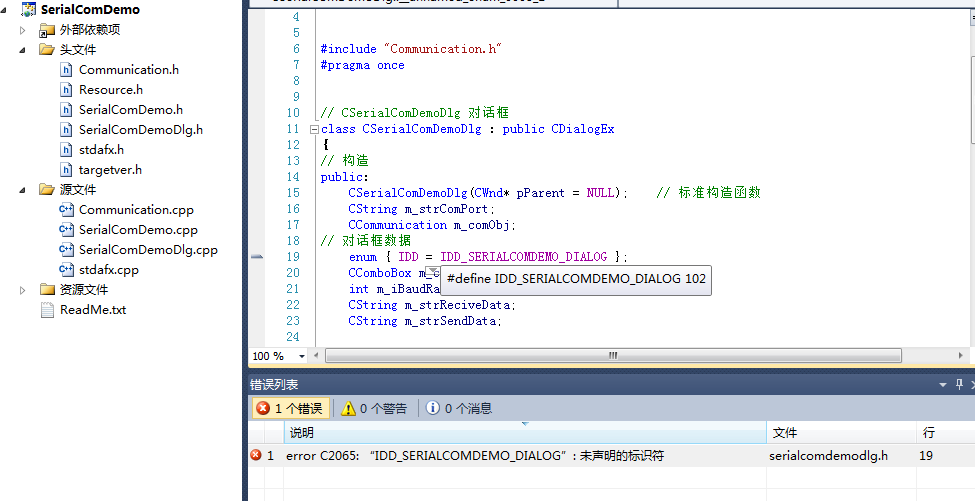This screenshot has height=501, width=975.
Task: Open the 错误列表 panel options dropdown
Action: pyautogui.click(x=943, y=385)
